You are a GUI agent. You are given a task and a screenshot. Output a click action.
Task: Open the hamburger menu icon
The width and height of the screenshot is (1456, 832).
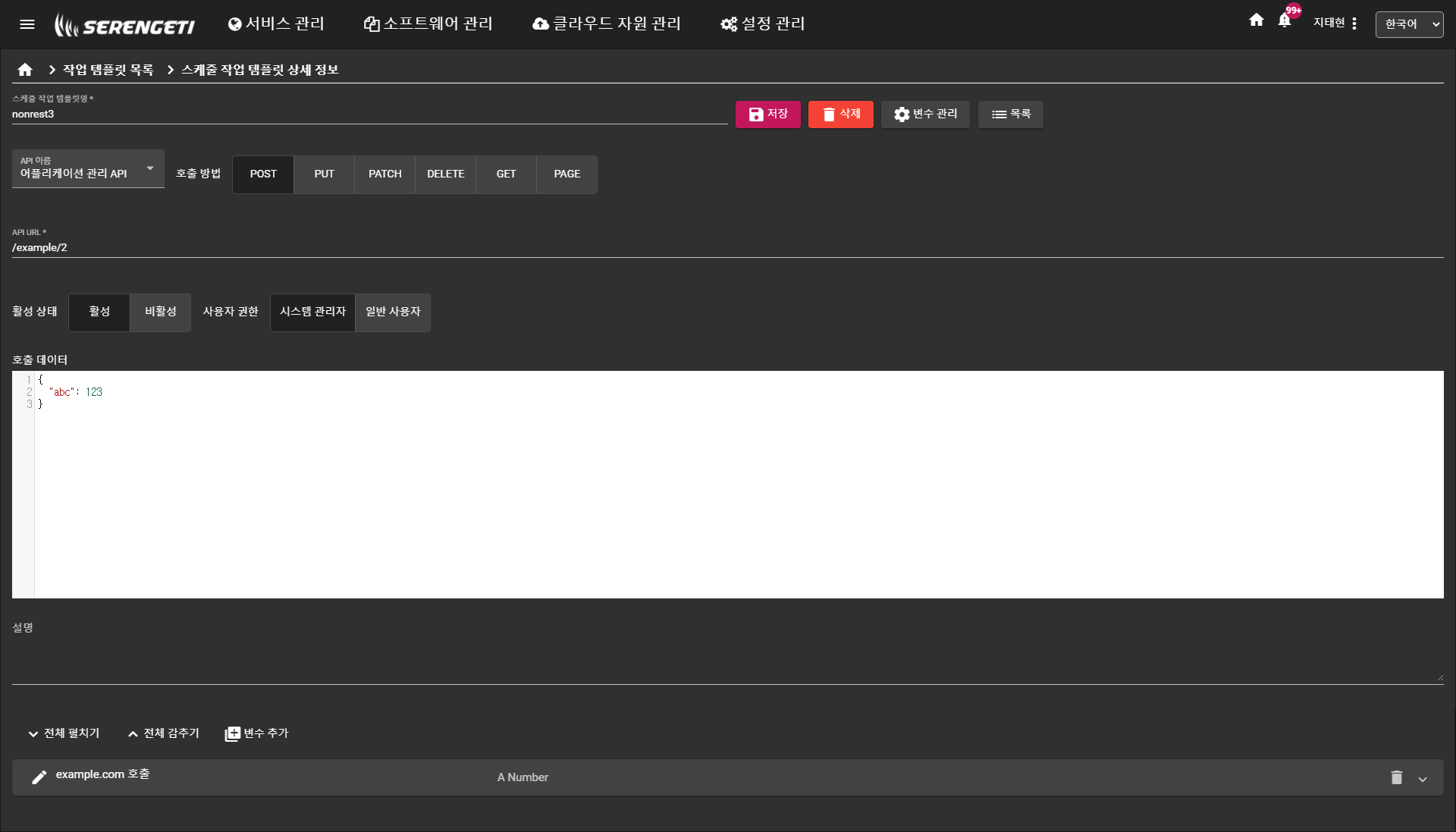click(x=27, y=24)
